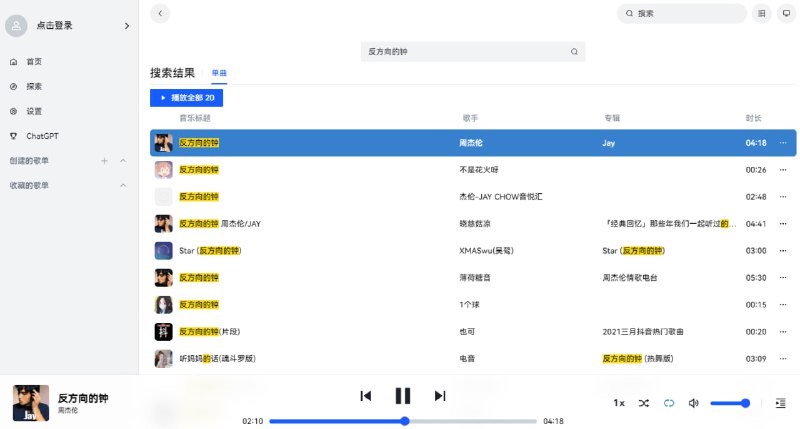Open more options for the 02:48 song row
Screen dimensions: 800x429
783,197
